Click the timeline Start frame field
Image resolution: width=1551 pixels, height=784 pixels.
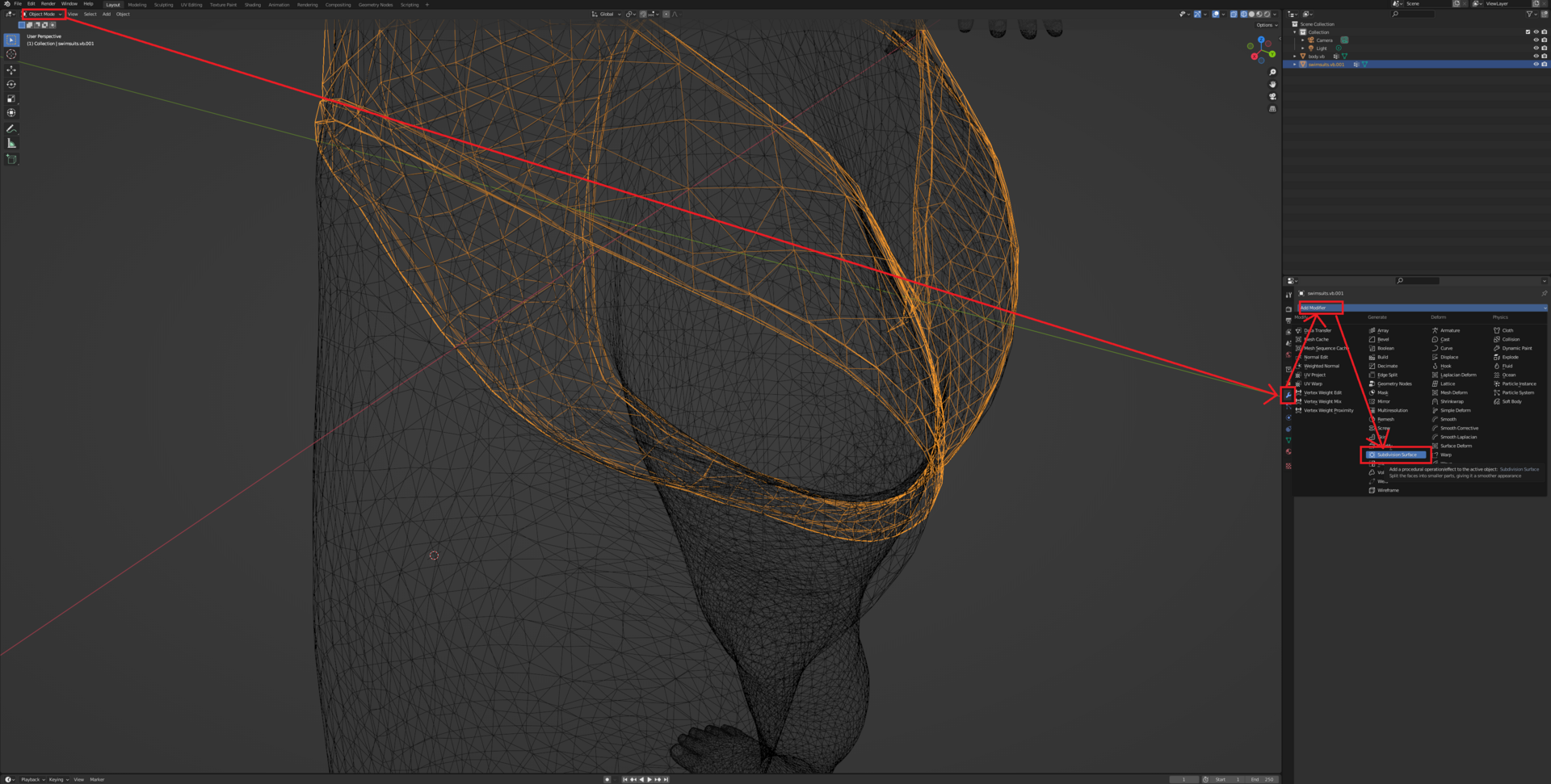(x=1228, y=779)
